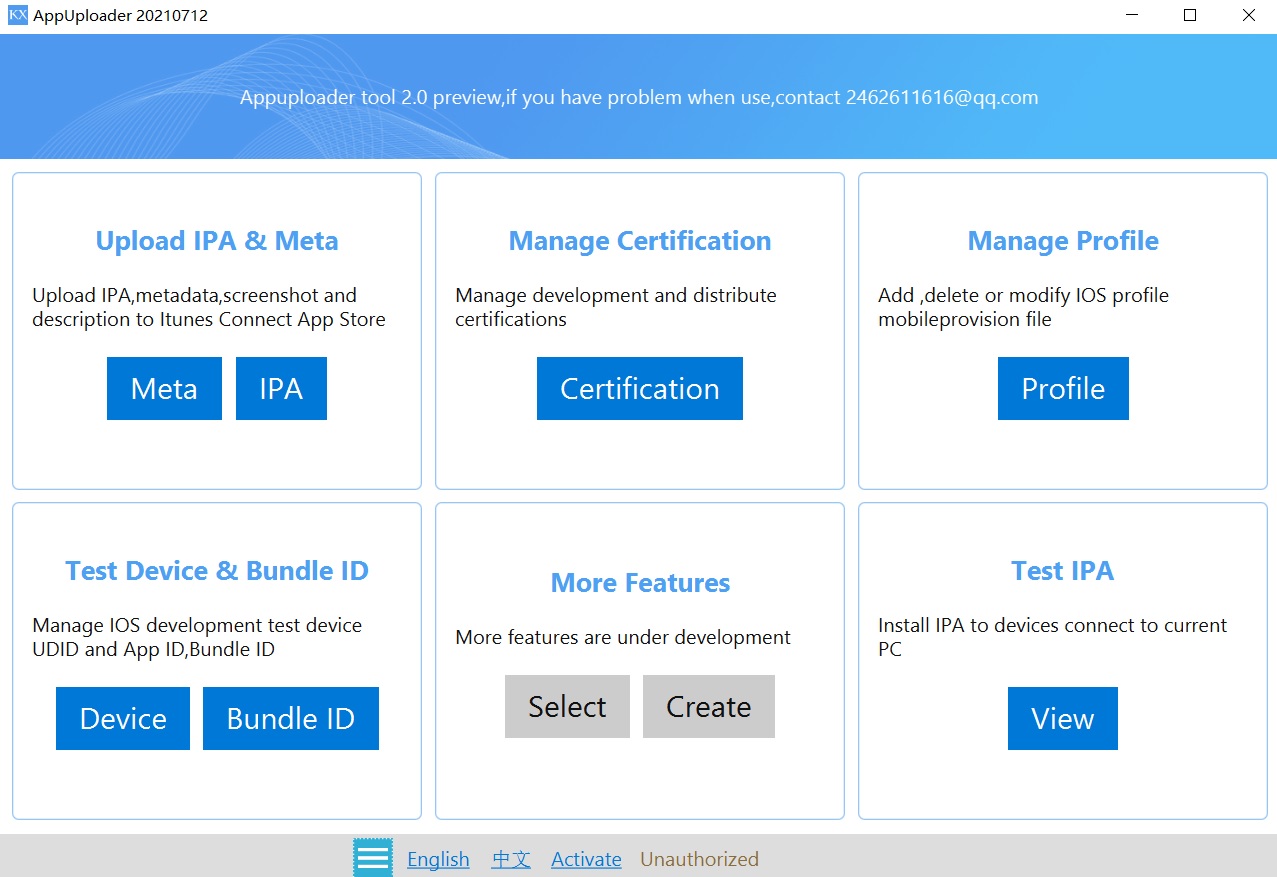
Task: Click the Manage Certification card title
Action: pyautogui.click(x=639, y=240)
